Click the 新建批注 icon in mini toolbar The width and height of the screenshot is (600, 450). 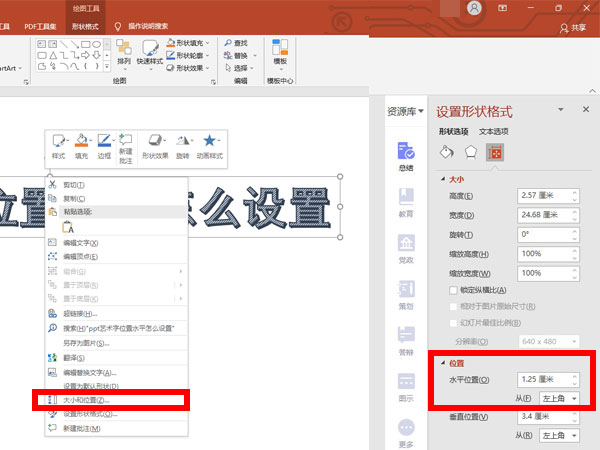(x=125, y=146)
